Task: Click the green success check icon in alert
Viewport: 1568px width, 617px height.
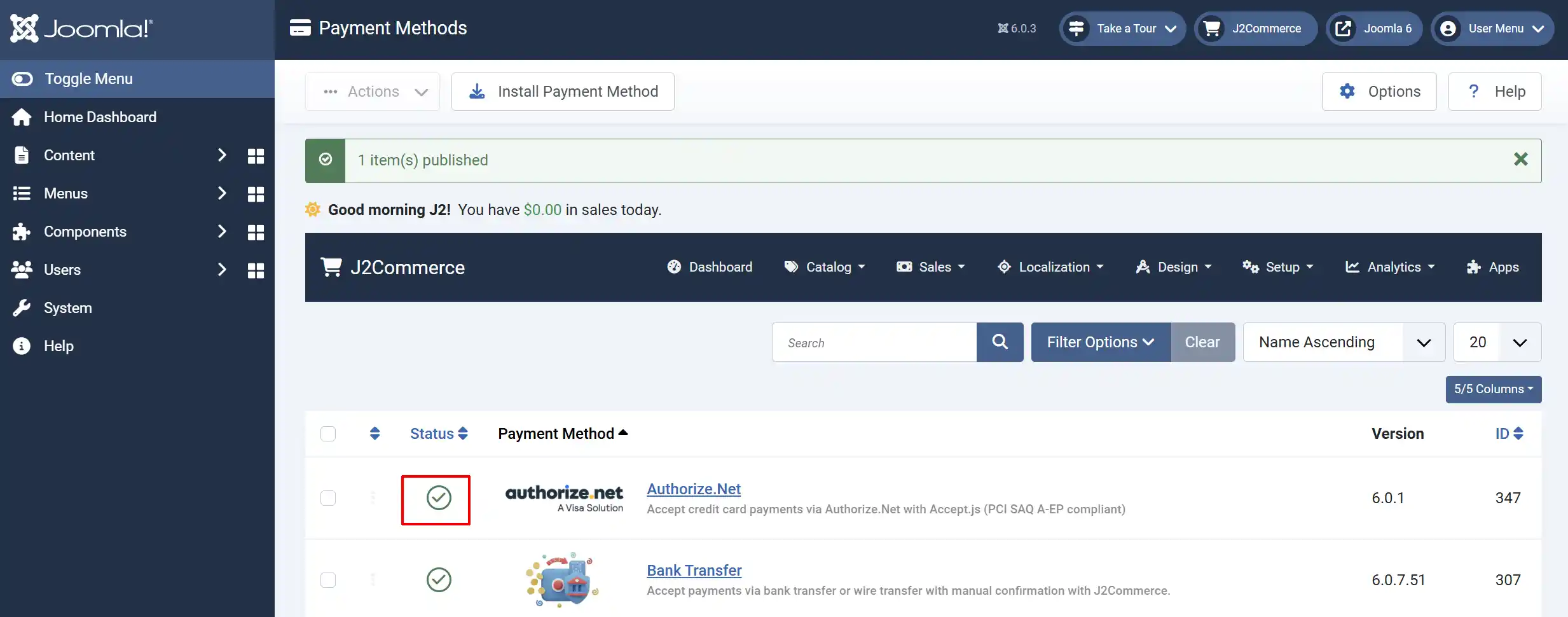Action: coord(326,160)
